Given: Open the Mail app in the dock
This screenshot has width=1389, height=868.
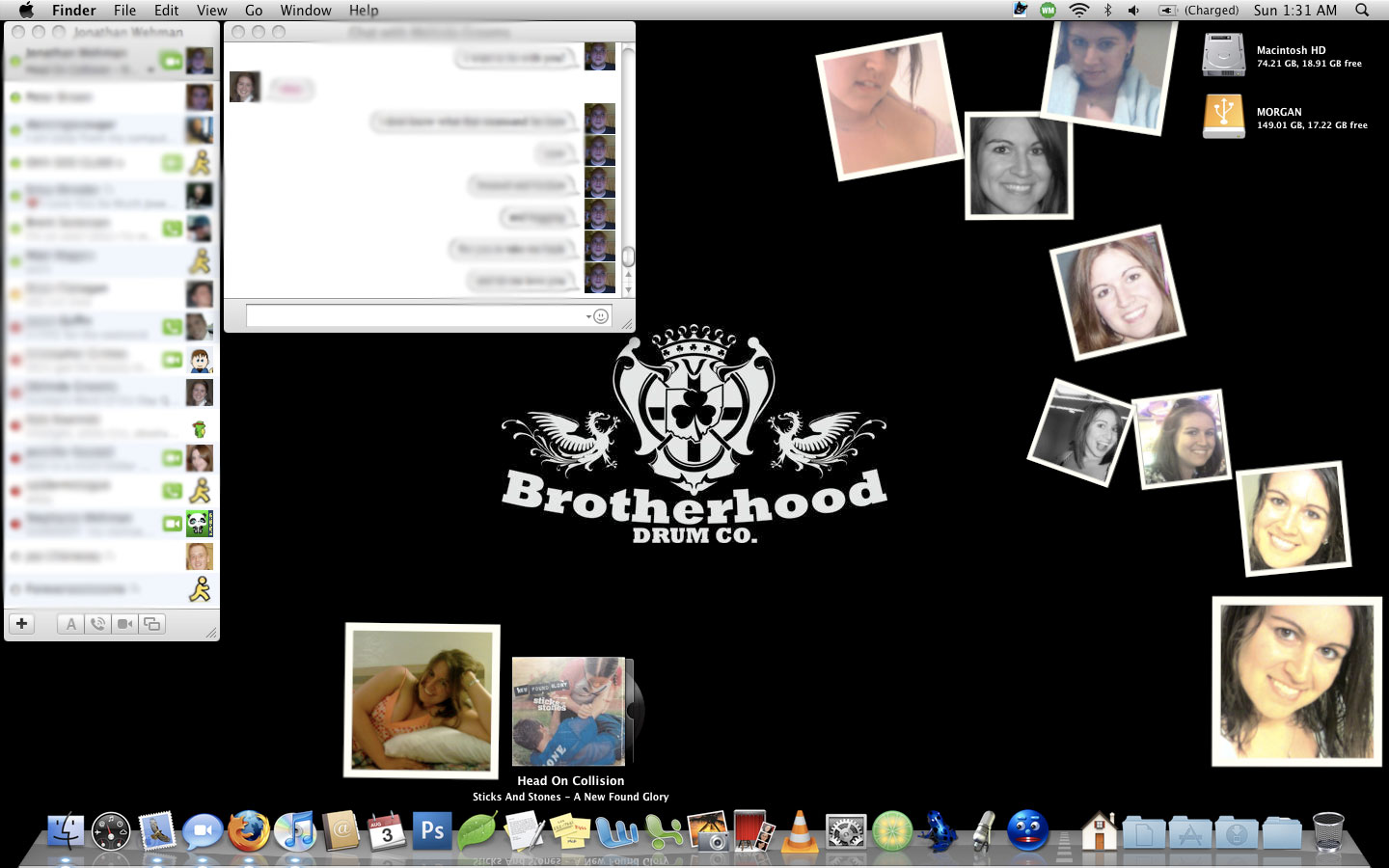Looking at the screenshot, I should 157,830.
